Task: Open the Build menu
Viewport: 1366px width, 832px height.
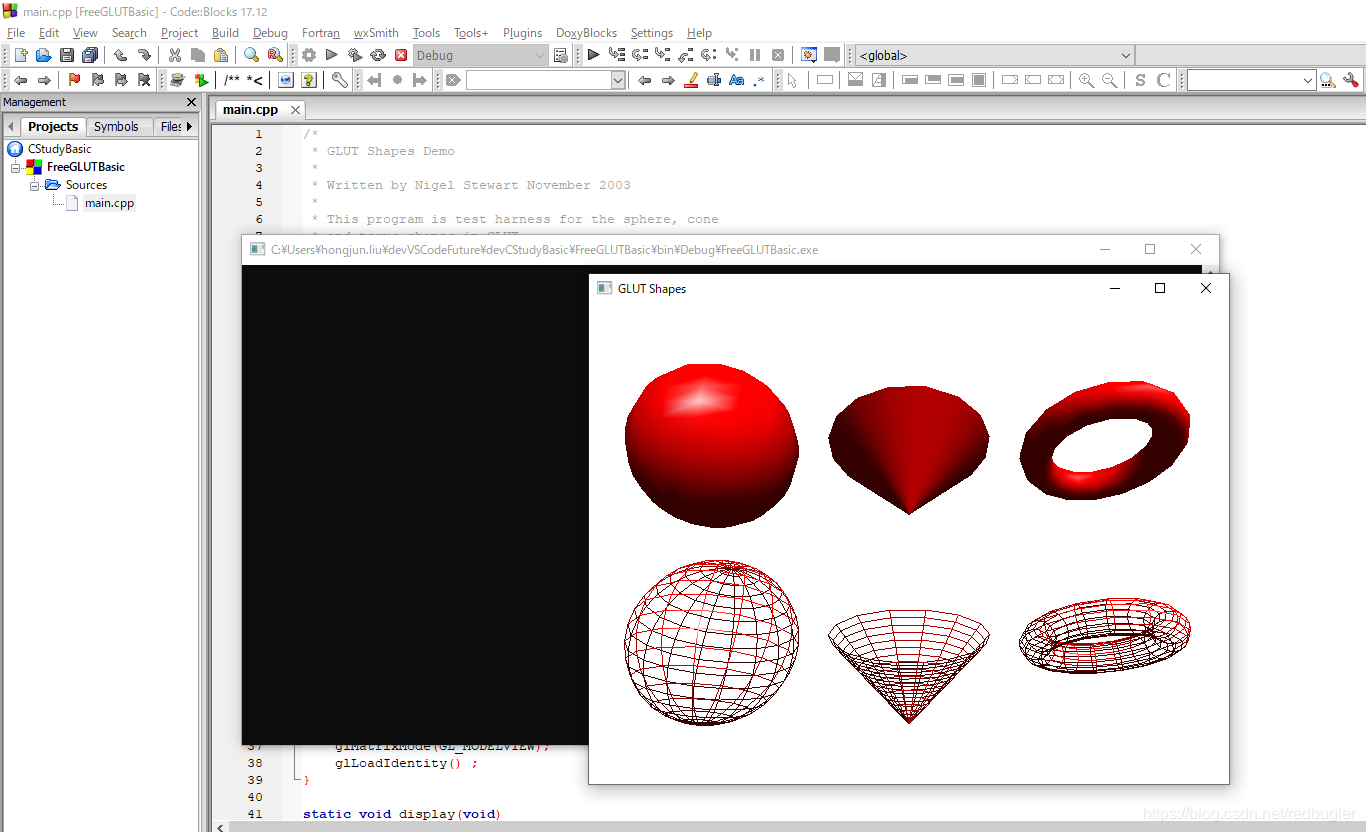Action: click(225, 33)
